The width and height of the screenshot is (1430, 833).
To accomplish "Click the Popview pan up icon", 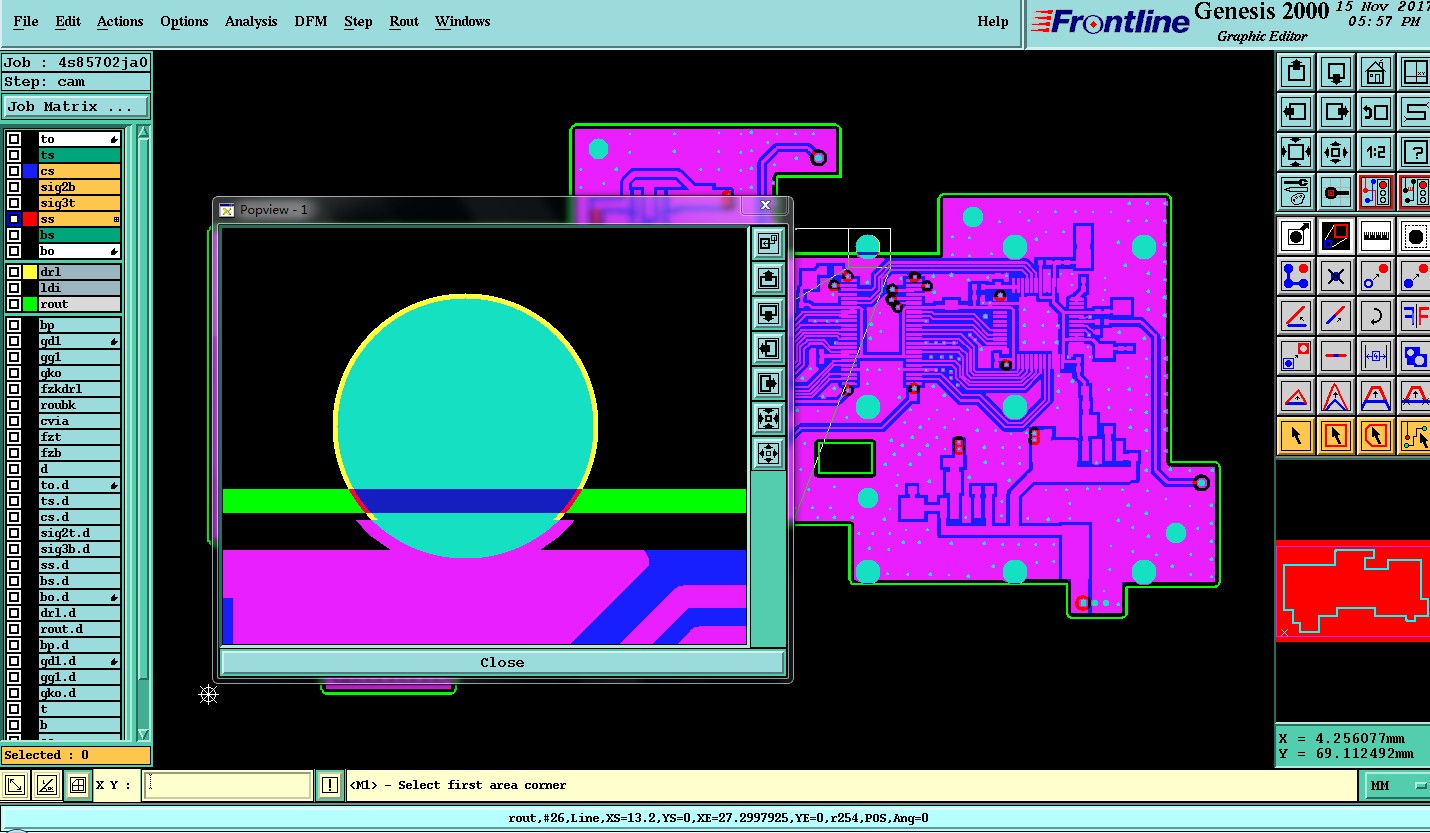I will [x=768, y=278].
